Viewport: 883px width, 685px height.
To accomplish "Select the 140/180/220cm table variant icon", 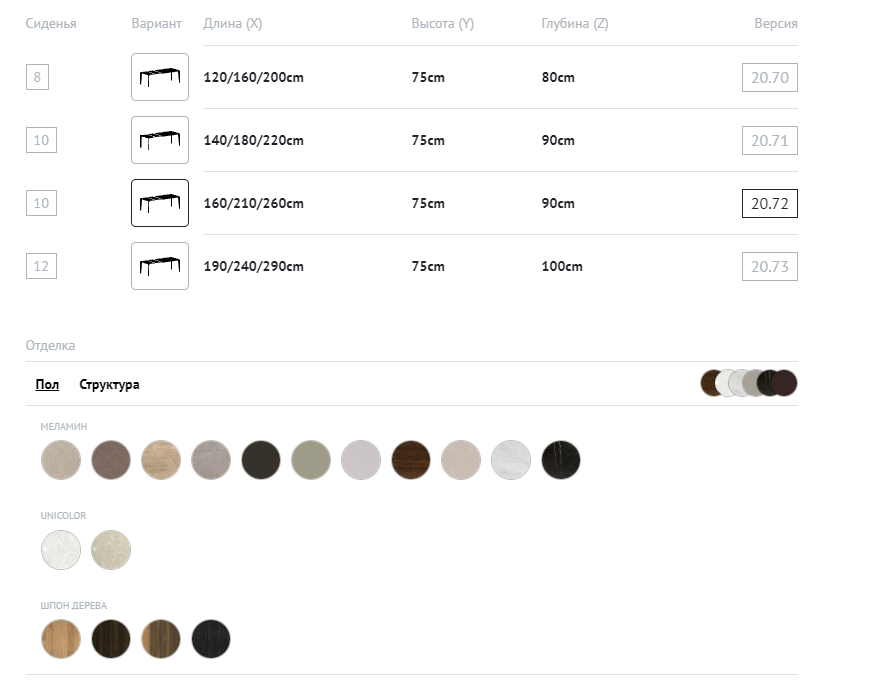I will coord(160,140).
